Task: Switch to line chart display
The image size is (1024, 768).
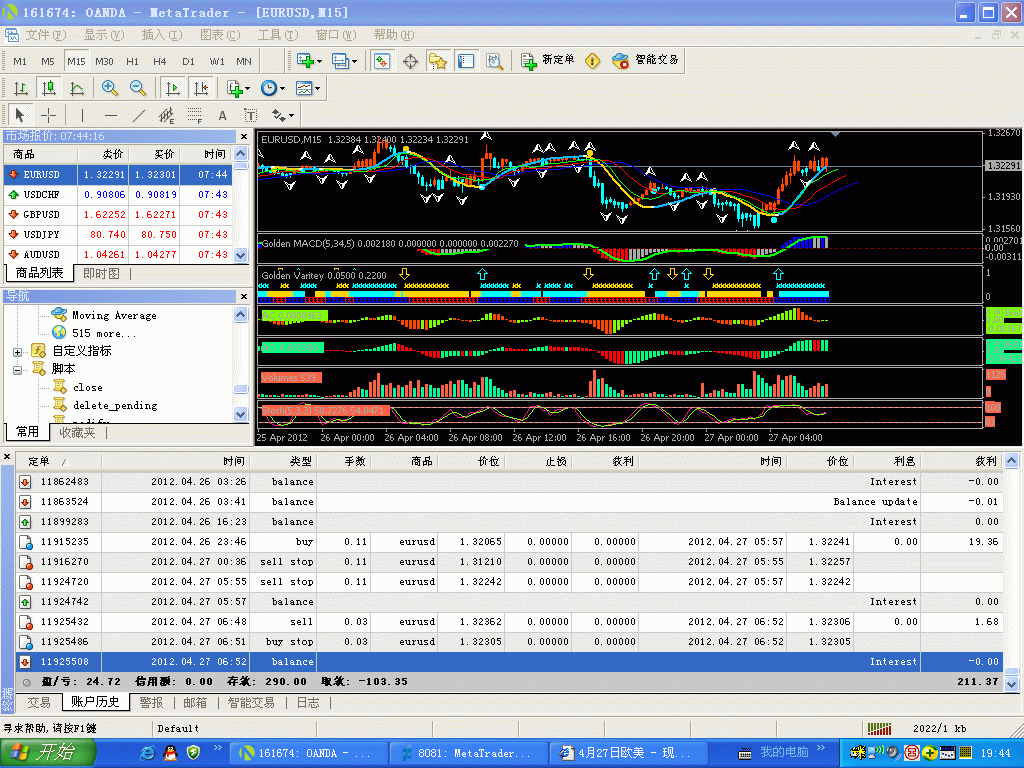Action: click(76, 88)
